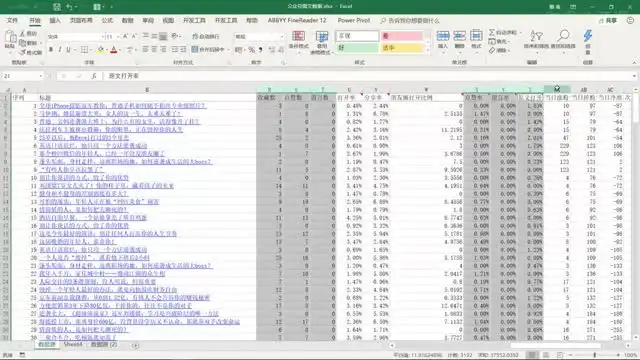The width and height of the screenshot is (640, 360).
Task: Increase the font size
Action: (x=126, y=36)
